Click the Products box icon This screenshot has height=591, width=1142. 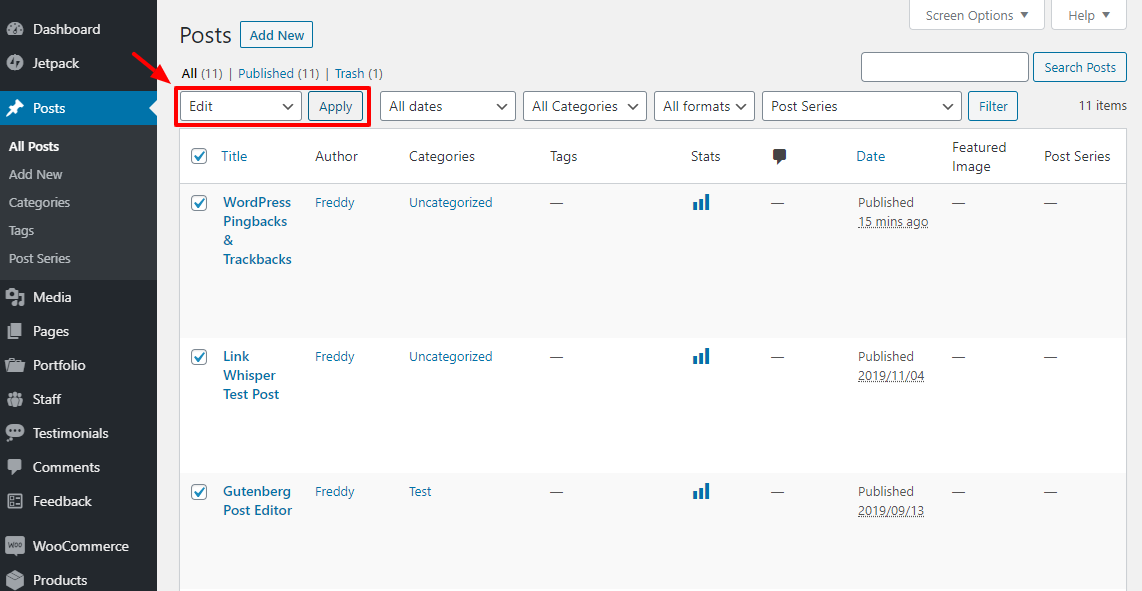click(15, 580)
